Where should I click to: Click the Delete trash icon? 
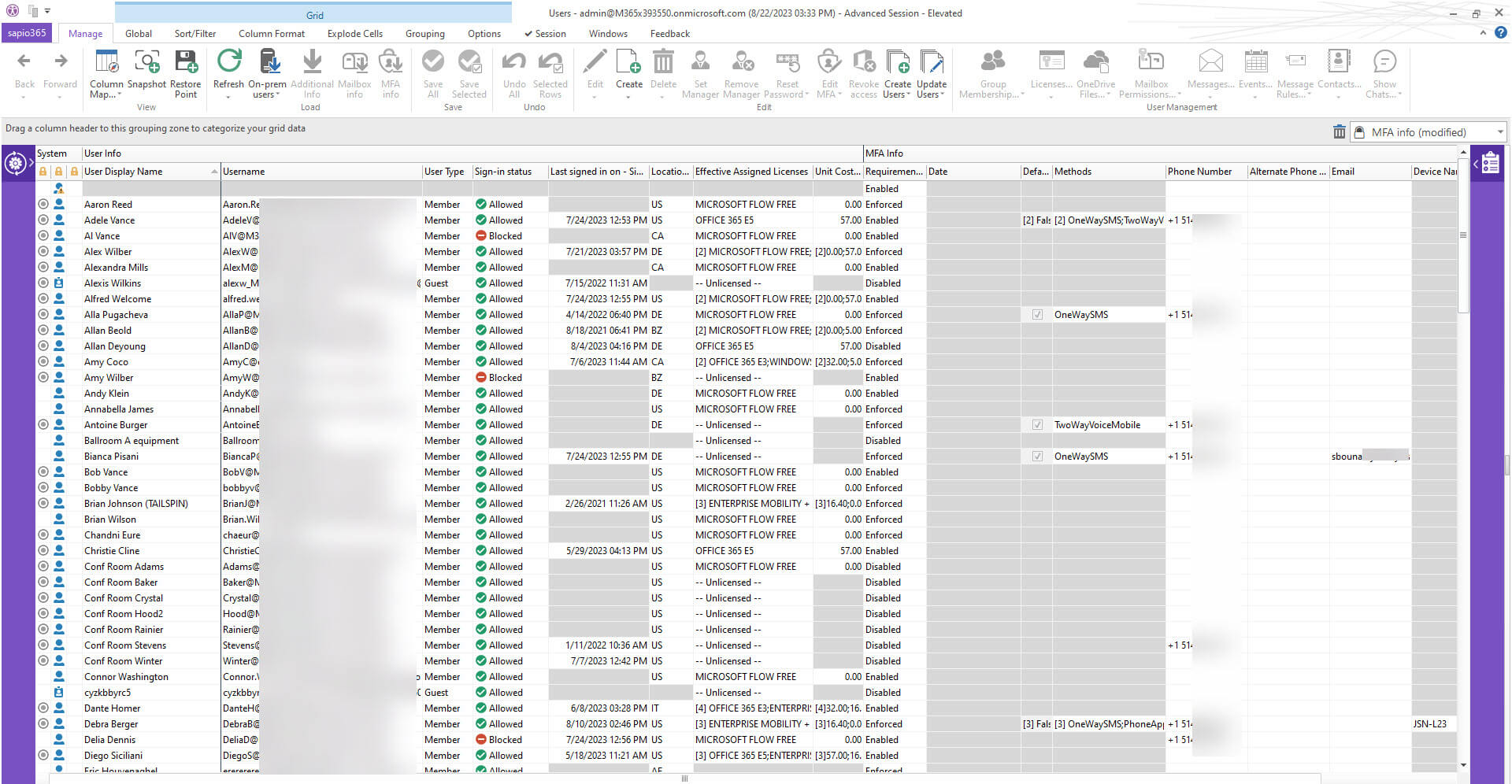663,62
